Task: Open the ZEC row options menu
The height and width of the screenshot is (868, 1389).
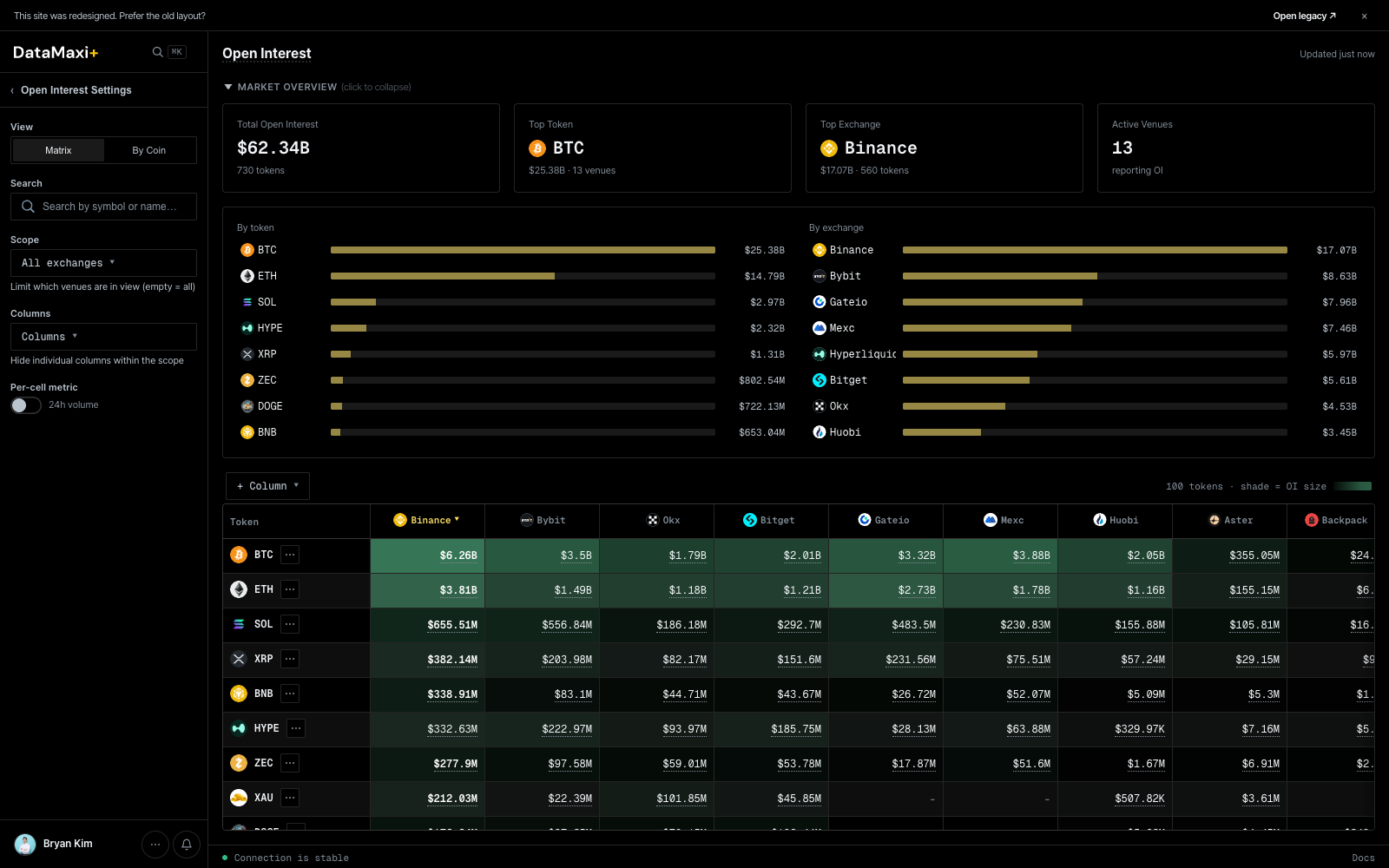Action: pyautogui.click(x=290, y=763)
